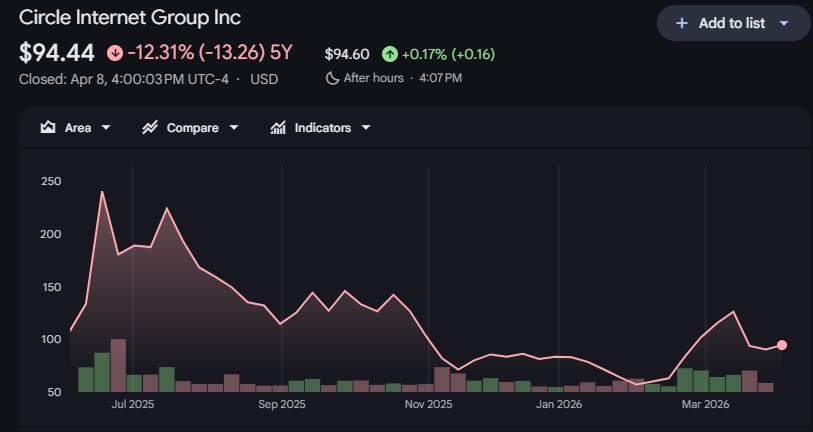Click the 4:07 PM after-hours time
Image resolution: width=813 pixels, height=432 pixels.
tap(439, 78)
